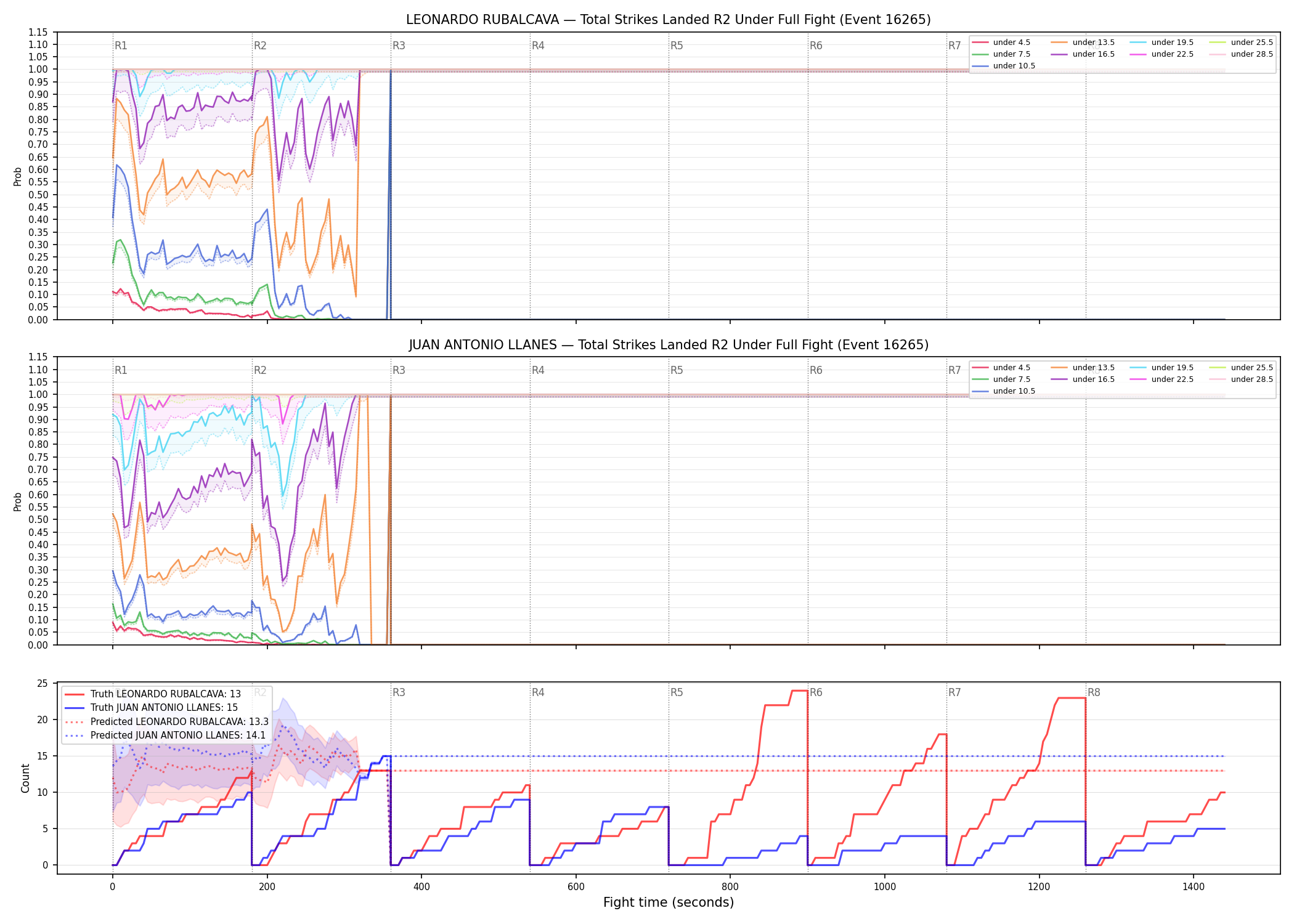Click the 800 x-axis tick label

(x=730, y=887)
